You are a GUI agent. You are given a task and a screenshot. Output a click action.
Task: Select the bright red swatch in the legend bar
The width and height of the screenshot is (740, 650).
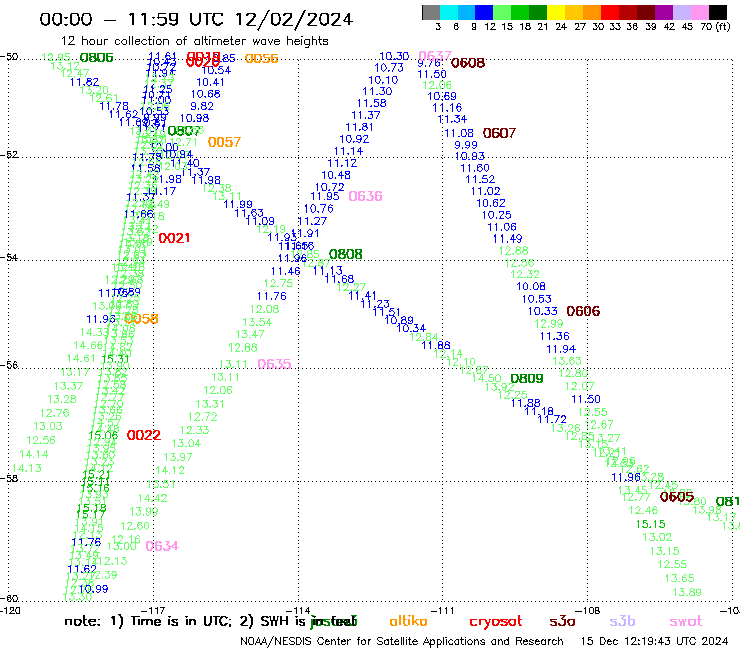609,12
